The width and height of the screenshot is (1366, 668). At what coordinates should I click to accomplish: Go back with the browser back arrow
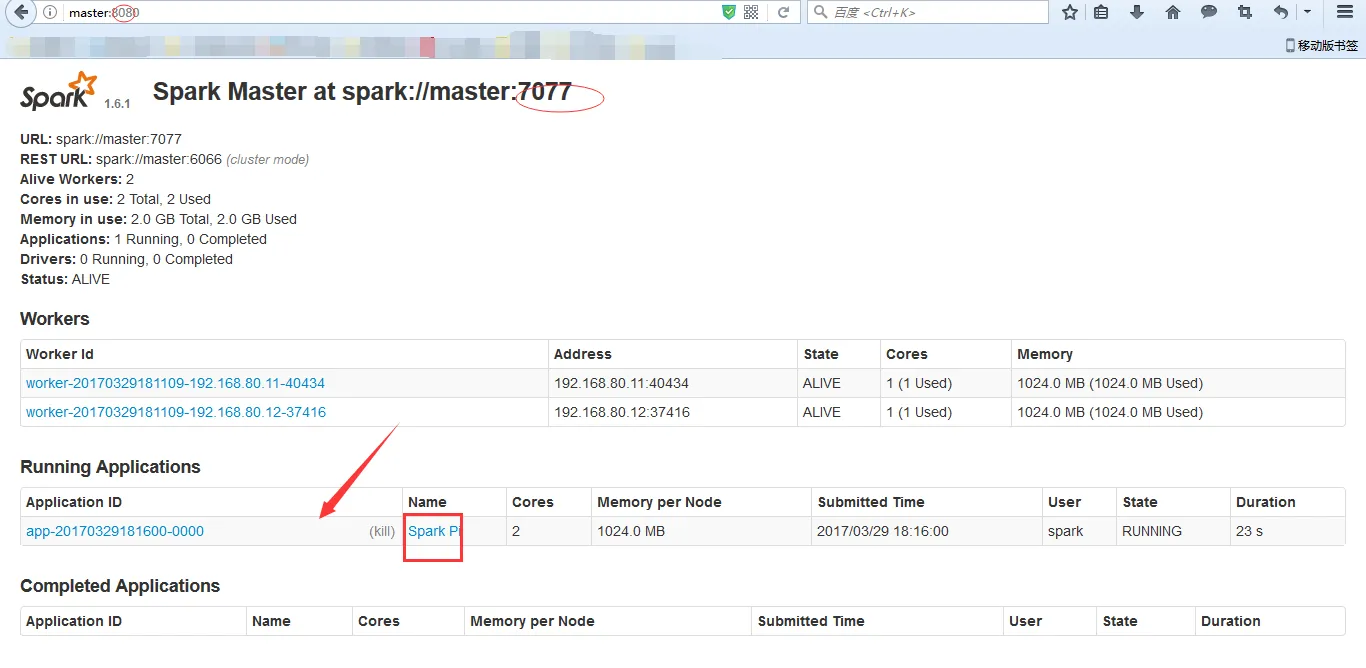pos(22,12)
